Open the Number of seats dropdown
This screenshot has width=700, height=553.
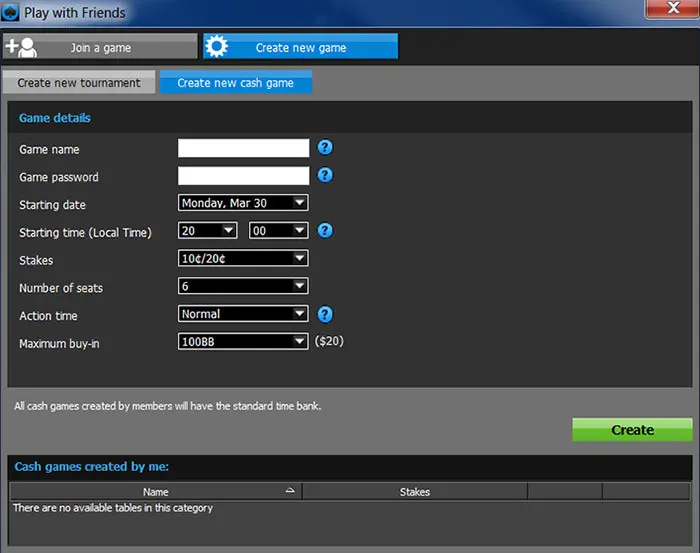[x=243, y=287]
